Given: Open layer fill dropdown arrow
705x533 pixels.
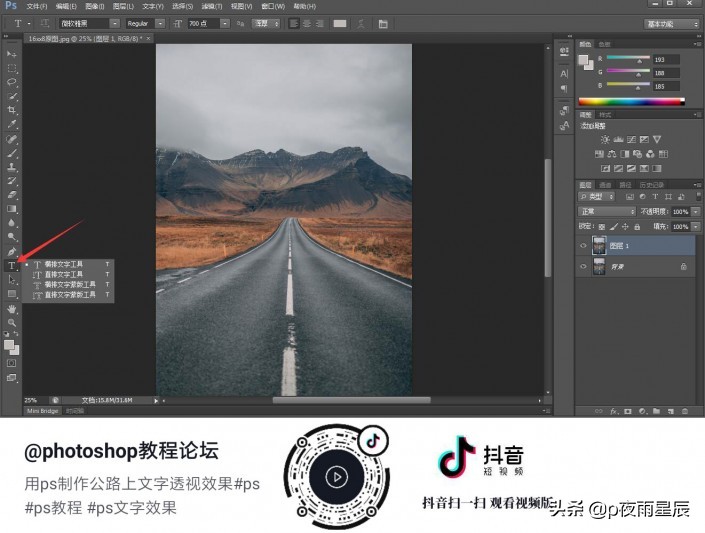Looking at the screenshot, I should (x=696, y=227).
